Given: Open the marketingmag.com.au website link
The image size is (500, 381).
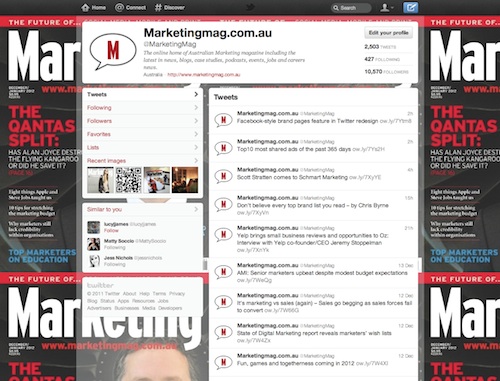Looking at the screenshot, I should pyautogui.click(x=204, y=75).
